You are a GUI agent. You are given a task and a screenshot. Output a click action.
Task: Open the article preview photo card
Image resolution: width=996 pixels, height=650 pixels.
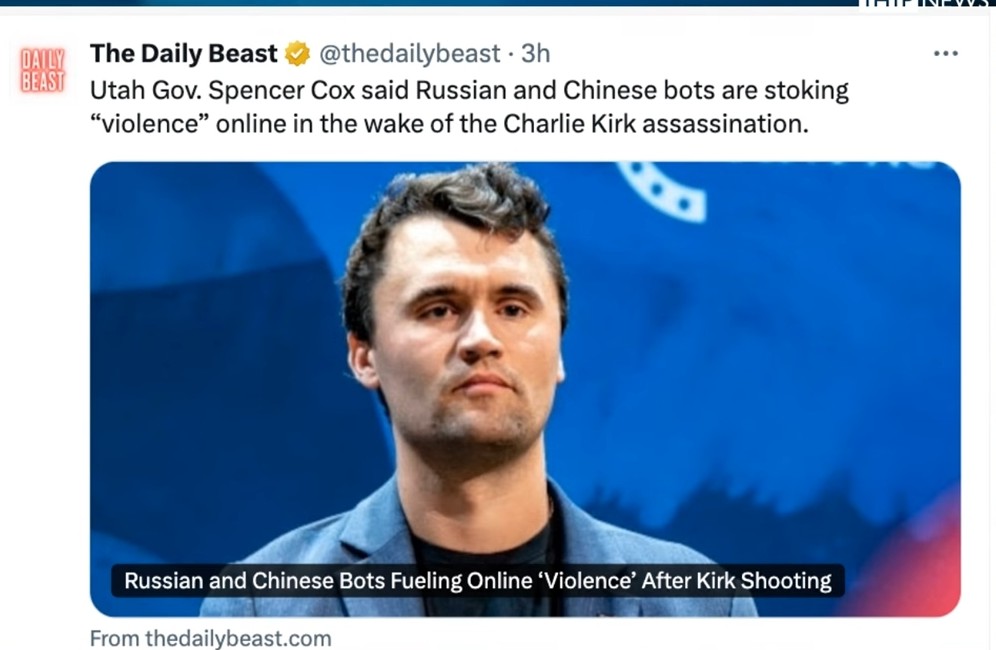[525, 389]
